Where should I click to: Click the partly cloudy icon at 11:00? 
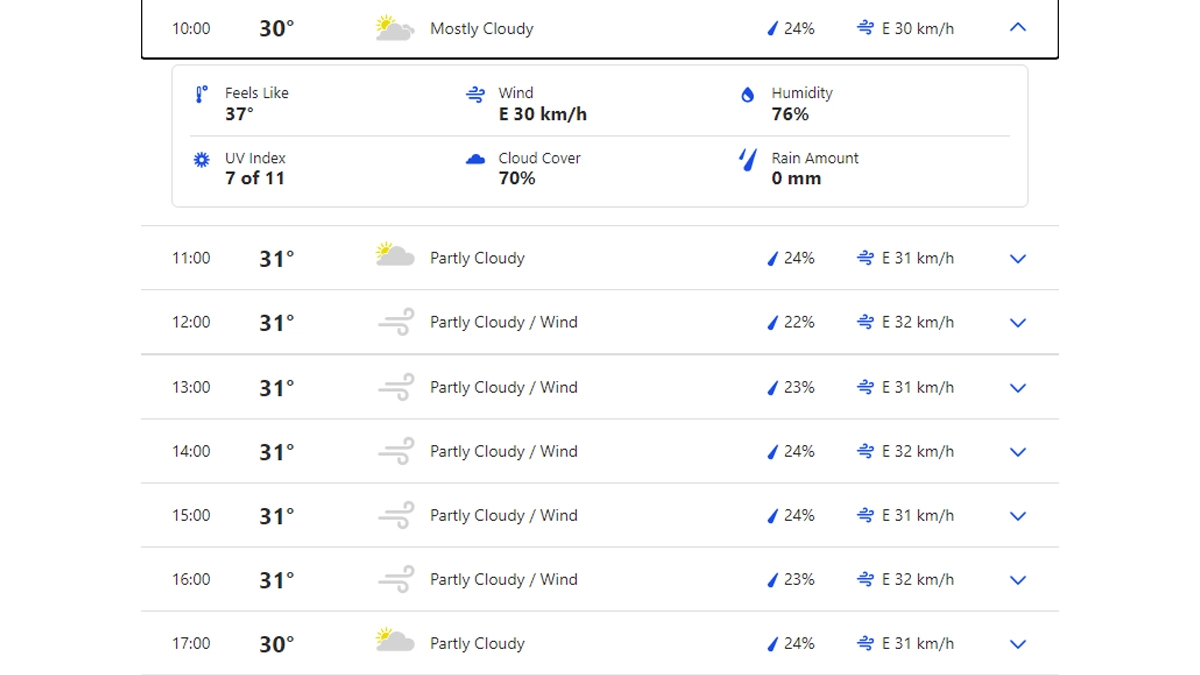pyautogui.click(x=394, y=256)
